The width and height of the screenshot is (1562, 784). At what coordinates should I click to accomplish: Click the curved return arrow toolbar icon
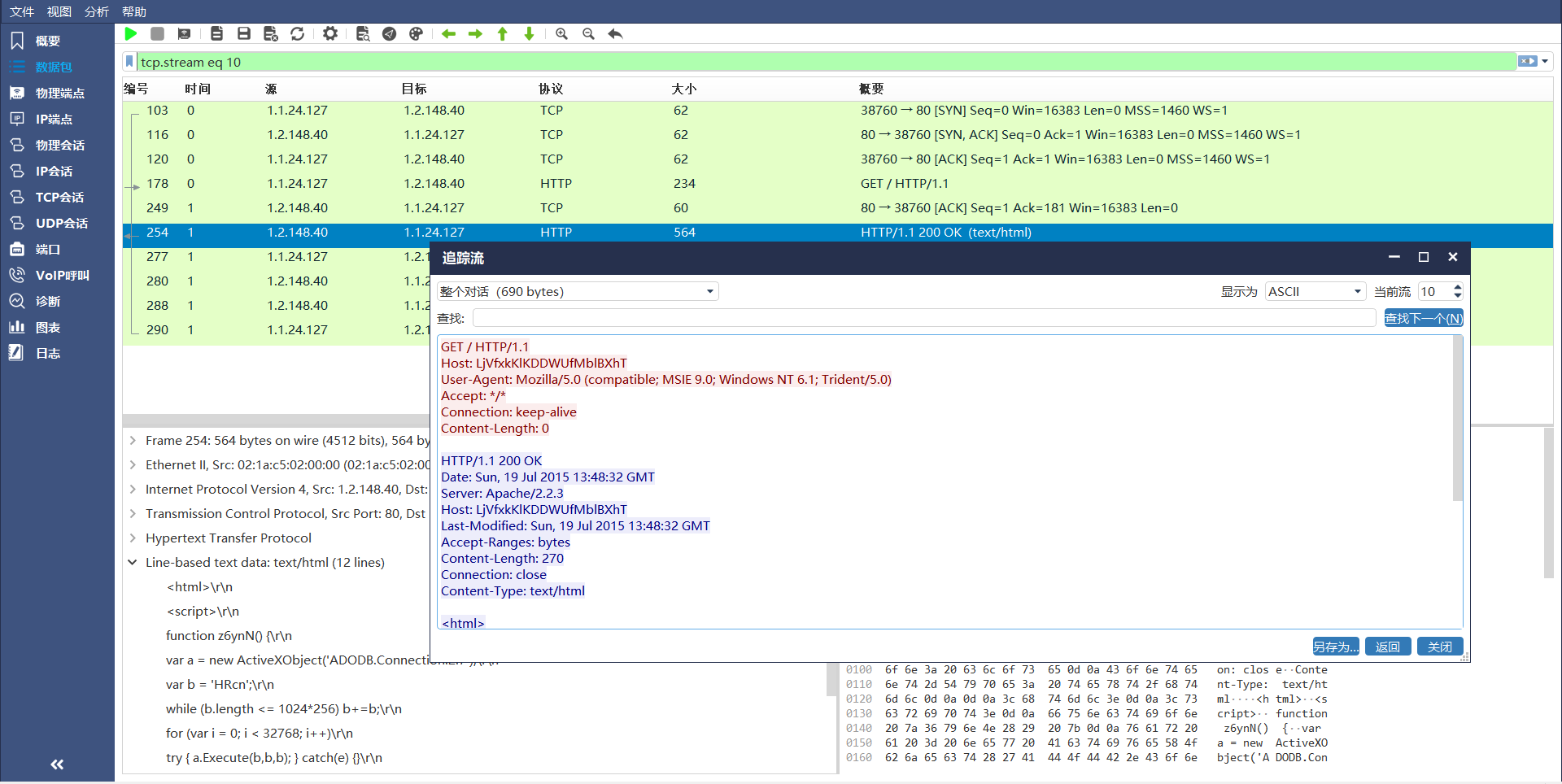[616, 33]
